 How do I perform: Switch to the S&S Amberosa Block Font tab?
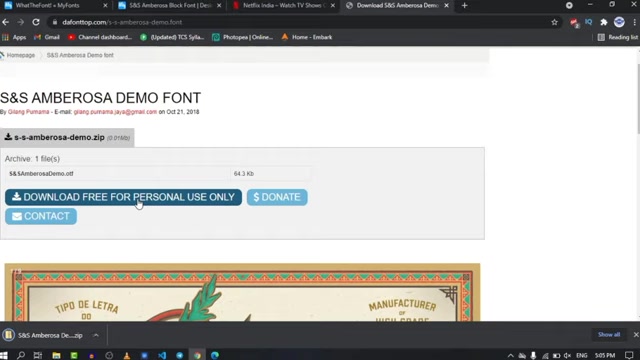pyautogui.click(x=170, y=5)
